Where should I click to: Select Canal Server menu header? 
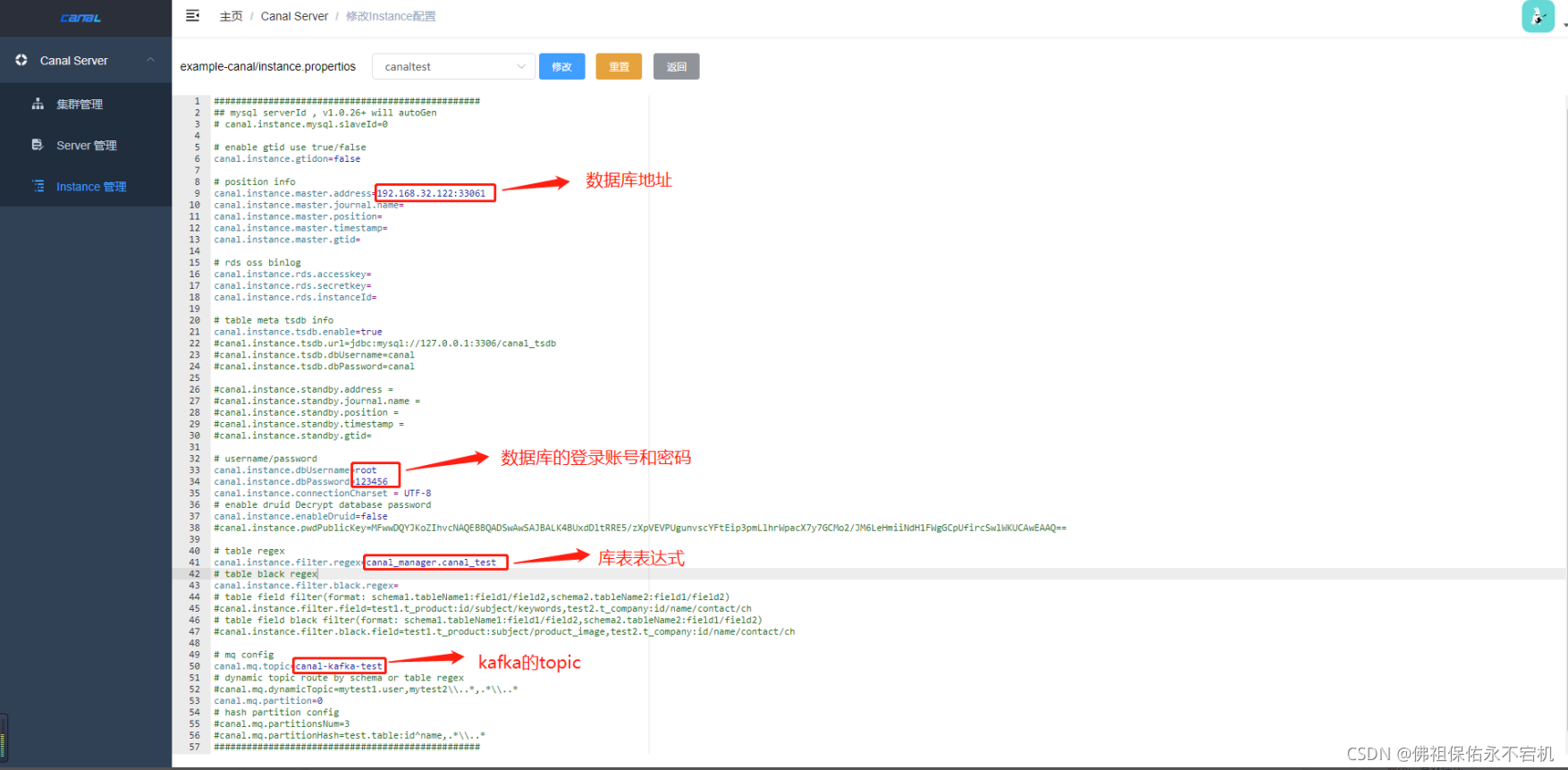86,60
